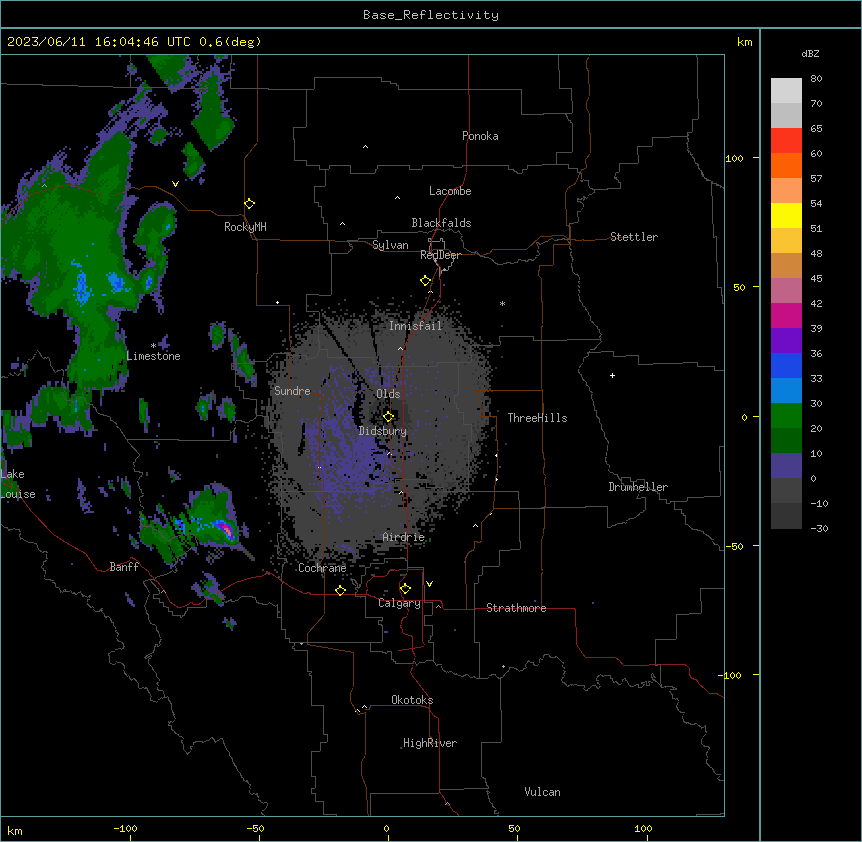
Task: Click the Drumheller label
Action: (638, 487)
